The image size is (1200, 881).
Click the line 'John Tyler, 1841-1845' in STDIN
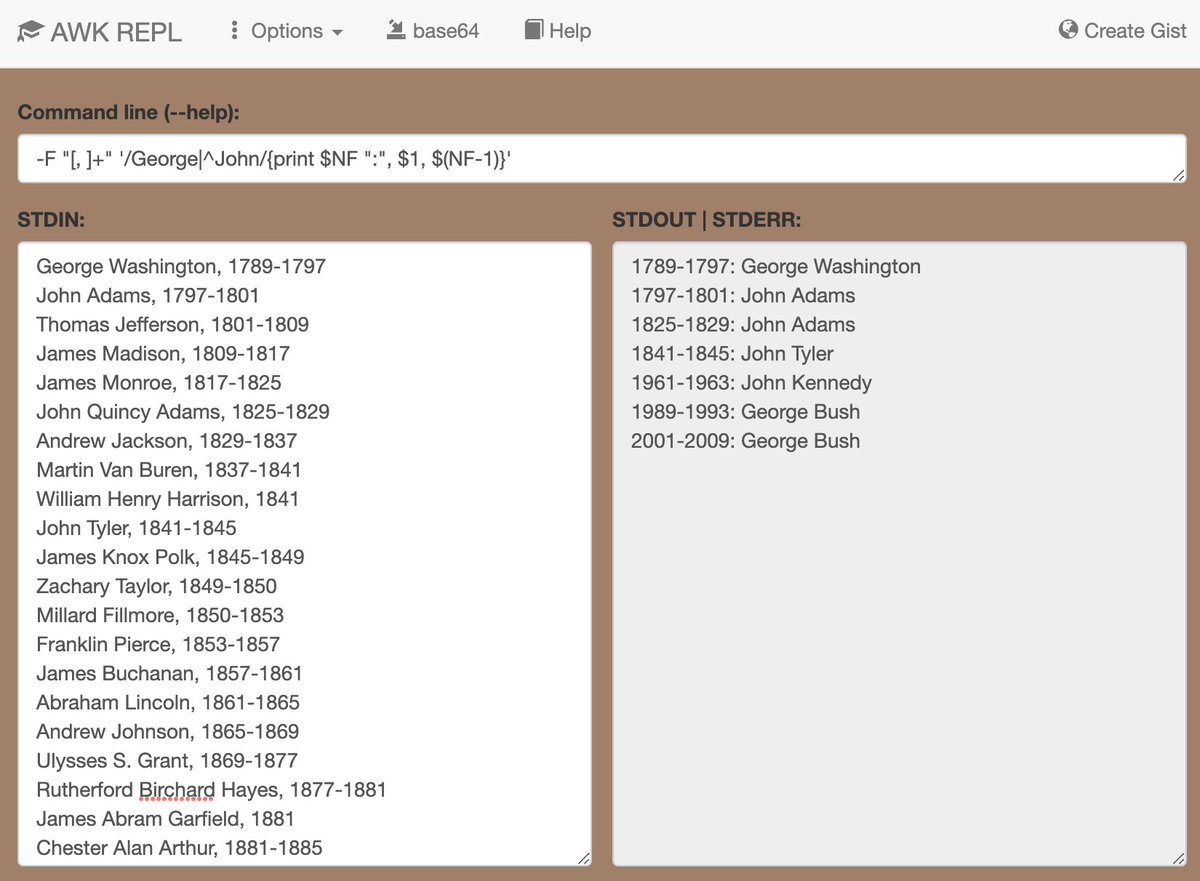137,527
